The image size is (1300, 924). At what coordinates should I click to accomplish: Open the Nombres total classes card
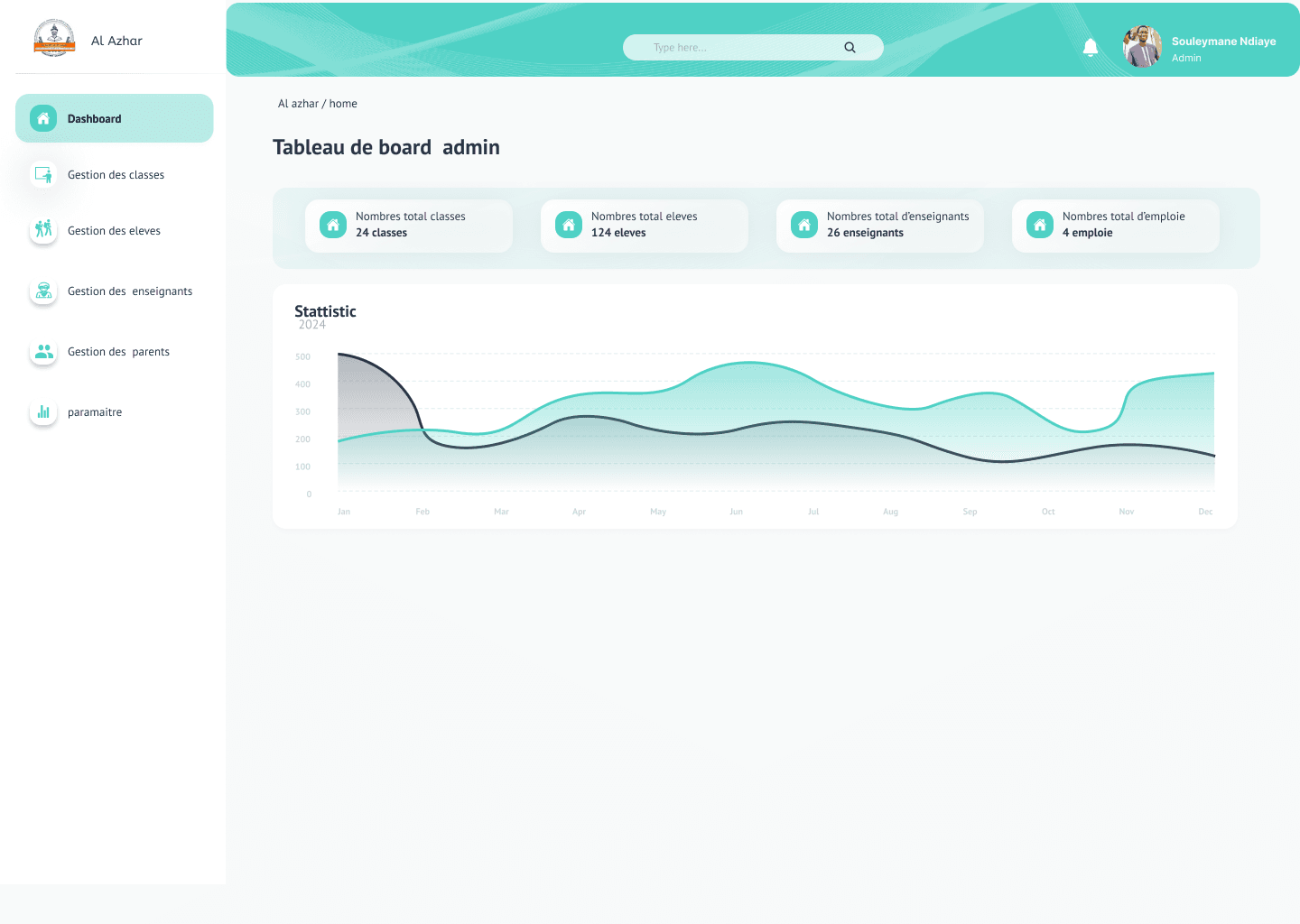click(409, 226)
